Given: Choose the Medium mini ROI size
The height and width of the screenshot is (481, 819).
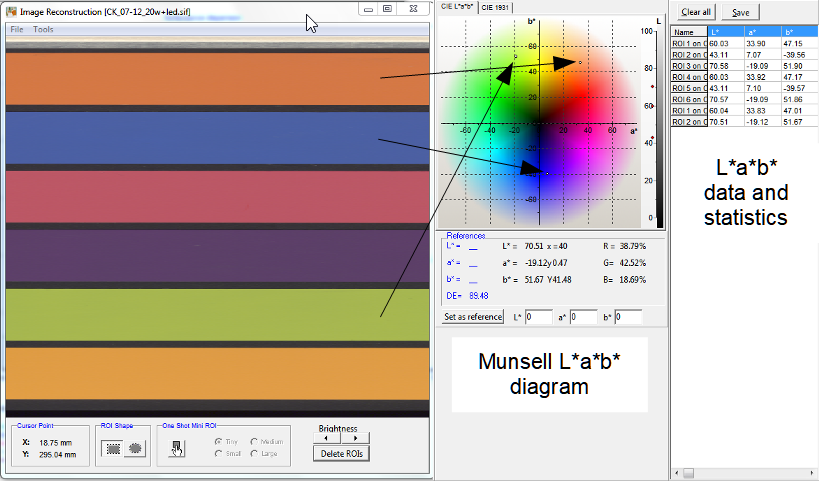Looking at the screenshot, I should pyautogui.click(x=254, y=441).
